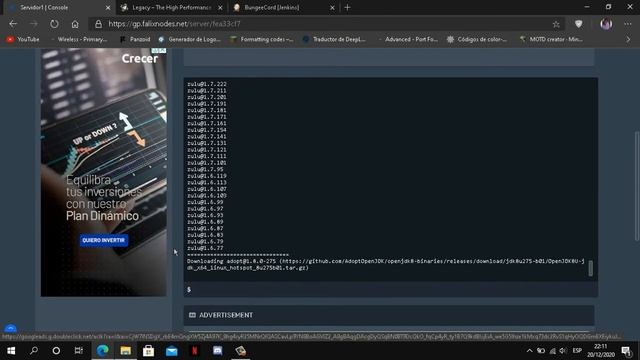640x360 pixels.
Task: Close the BungeeCord Jenkins tab
Action: point(332,7)
